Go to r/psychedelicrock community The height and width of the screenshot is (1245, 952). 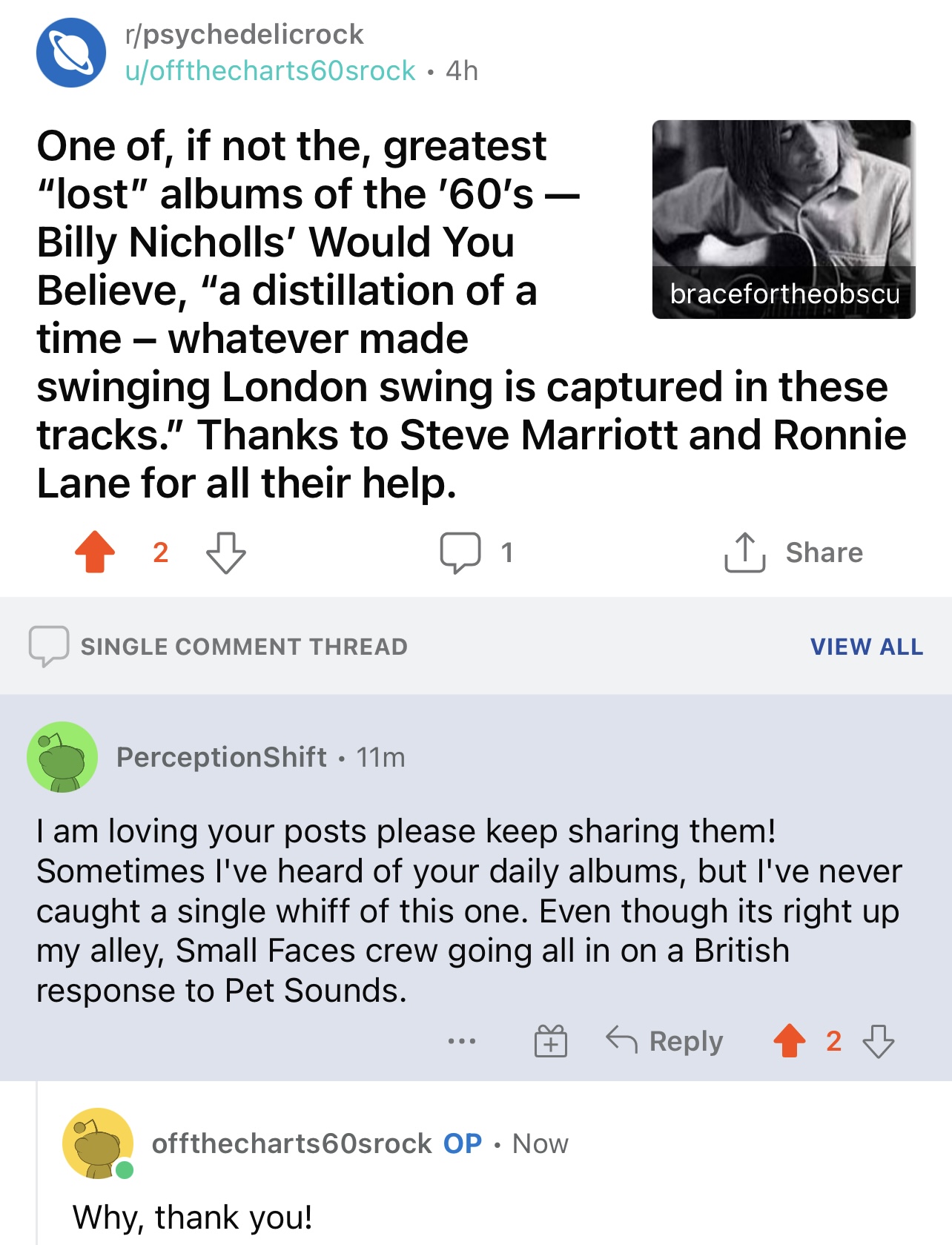[245, 34]
